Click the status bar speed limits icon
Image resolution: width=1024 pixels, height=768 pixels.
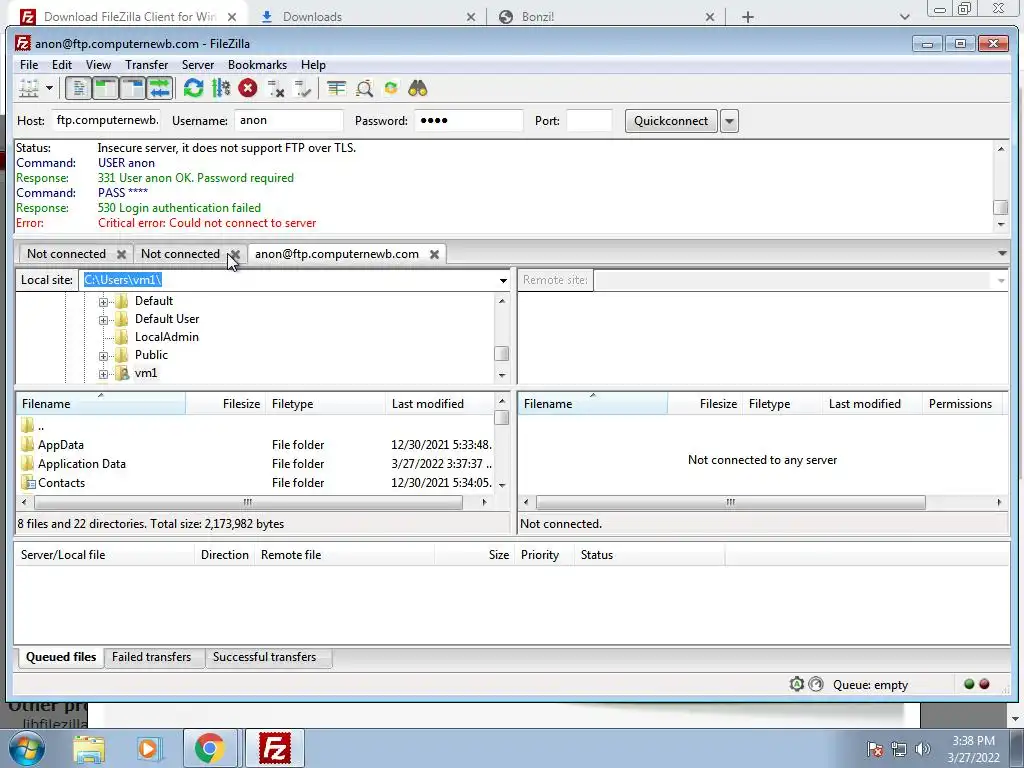[x=816, y=684]
